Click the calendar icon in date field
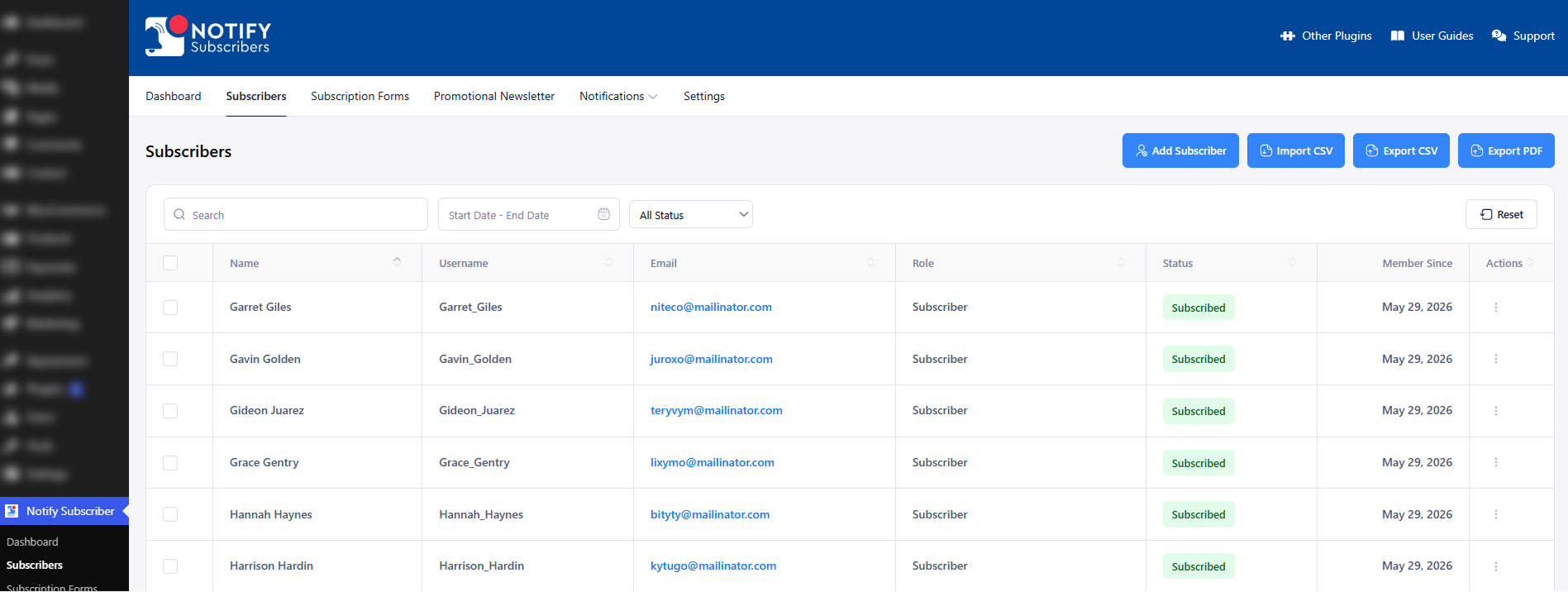 coord(604,214)
